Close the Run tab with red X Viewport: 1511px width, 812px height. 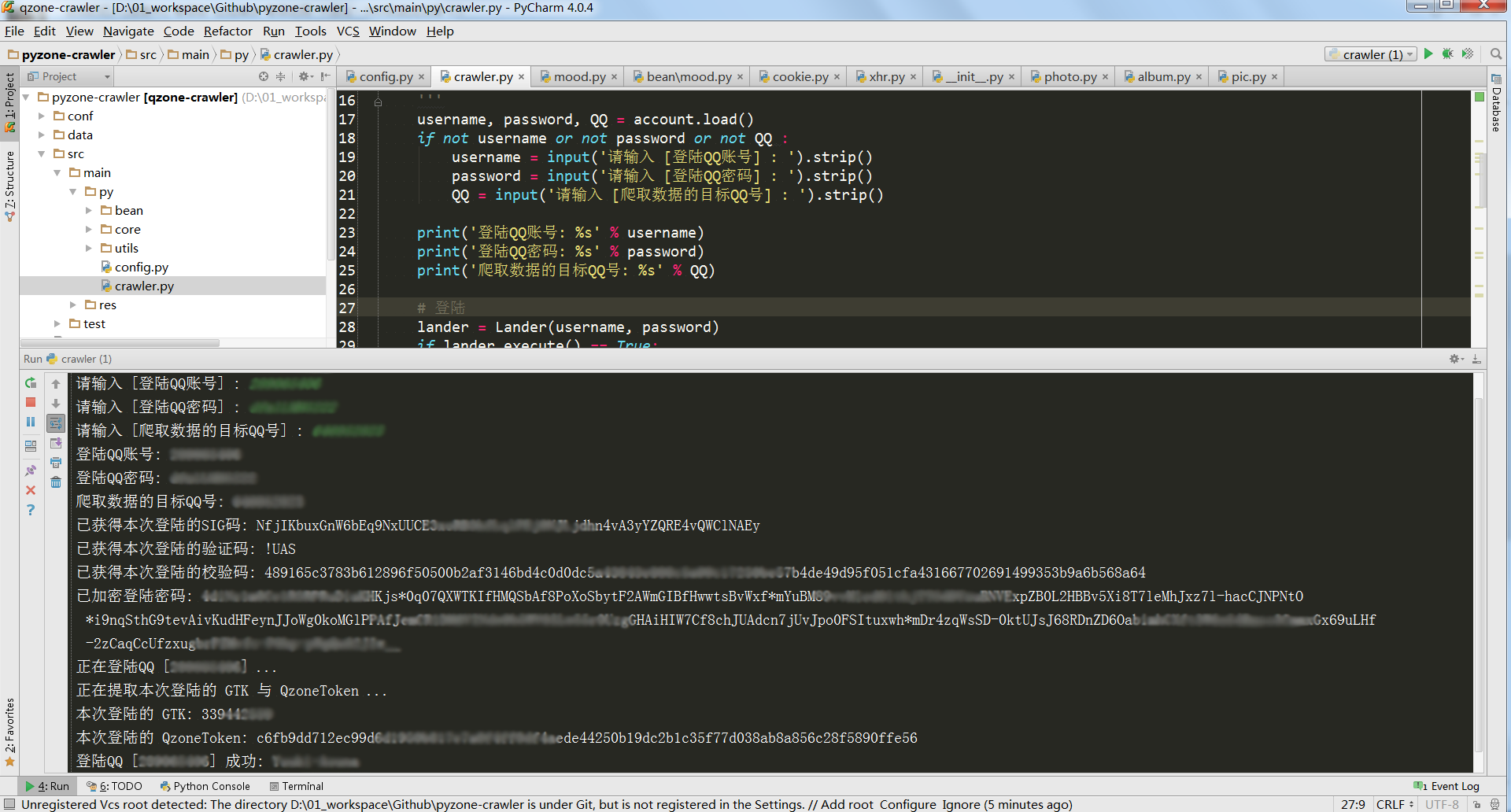pyautogui.click(x=31, y=490)
